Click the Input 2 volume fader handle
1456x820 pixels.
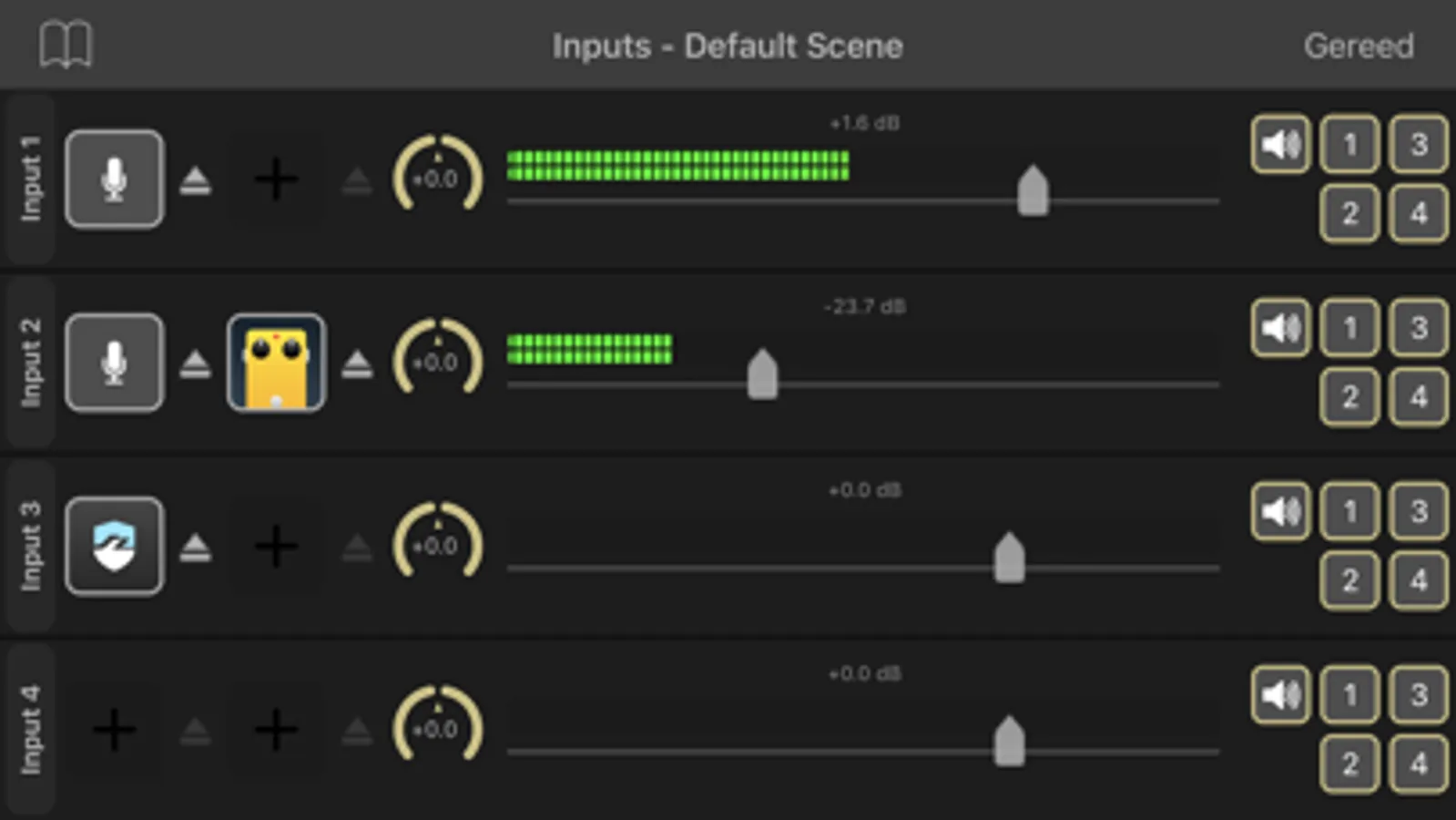click(762, 374)
